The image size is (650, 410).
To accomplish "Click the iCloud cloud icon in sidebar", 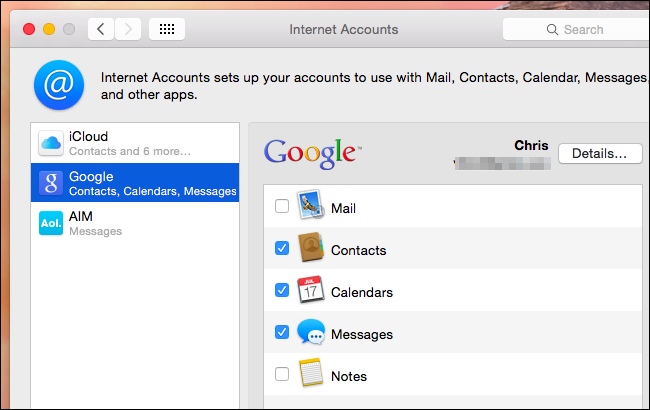I will pos(52,143).
